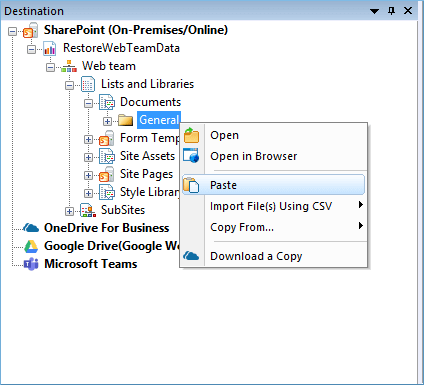Click the Lists and Libraries icon

(88, 84)
